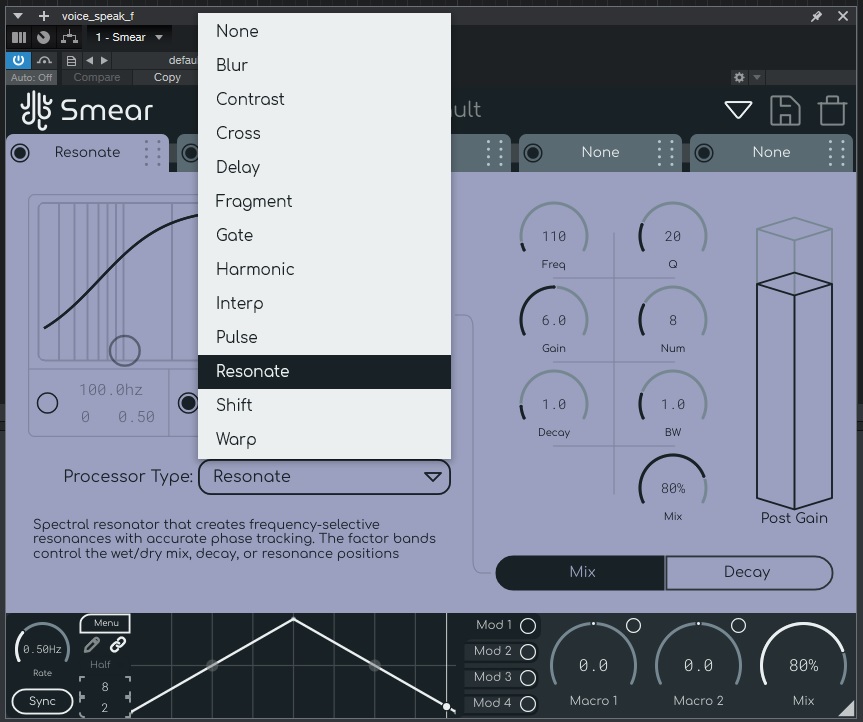
Task: Go to next preset arrow
Action: pos(104,60)
